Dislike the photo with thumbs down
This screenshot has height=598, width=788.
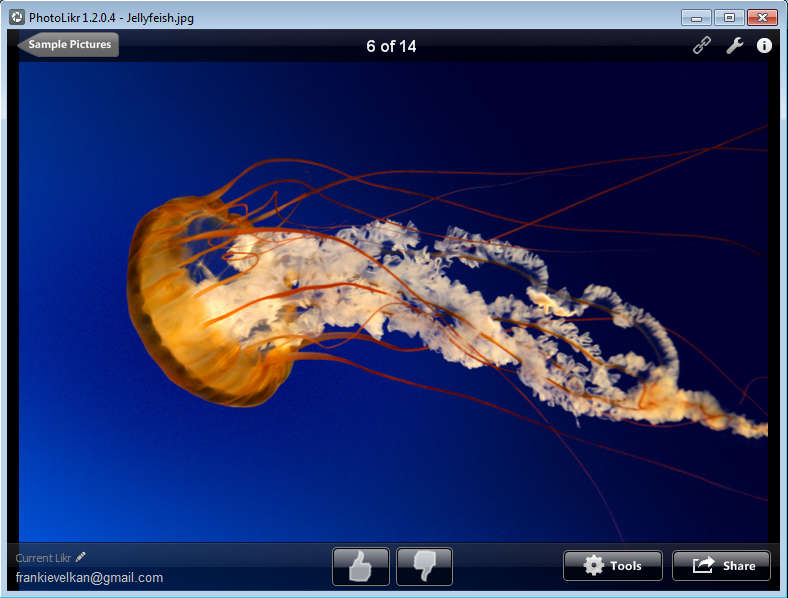(x=424, y=566)
